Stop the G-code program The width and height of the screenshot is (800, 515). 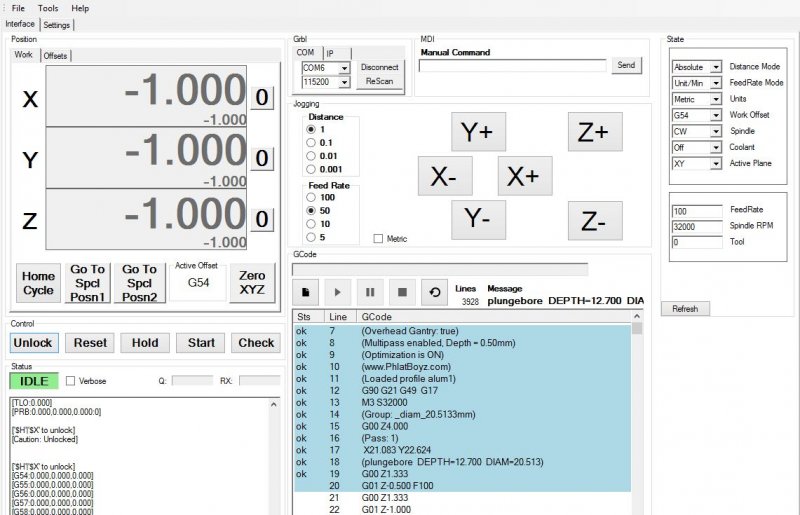402,292
